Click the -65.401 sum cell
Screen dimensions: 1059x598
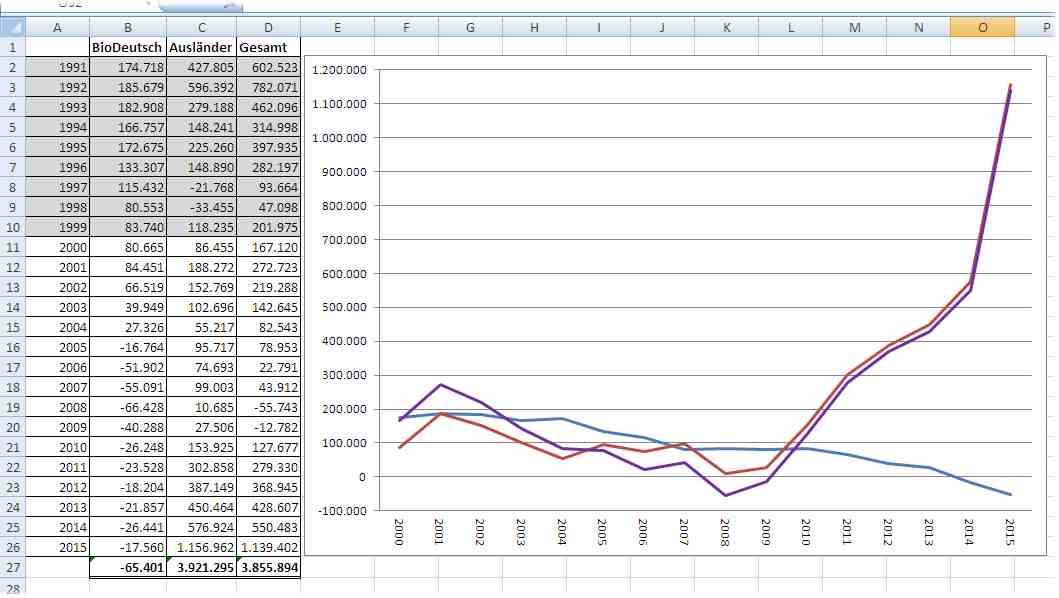[x=128, y=567]
